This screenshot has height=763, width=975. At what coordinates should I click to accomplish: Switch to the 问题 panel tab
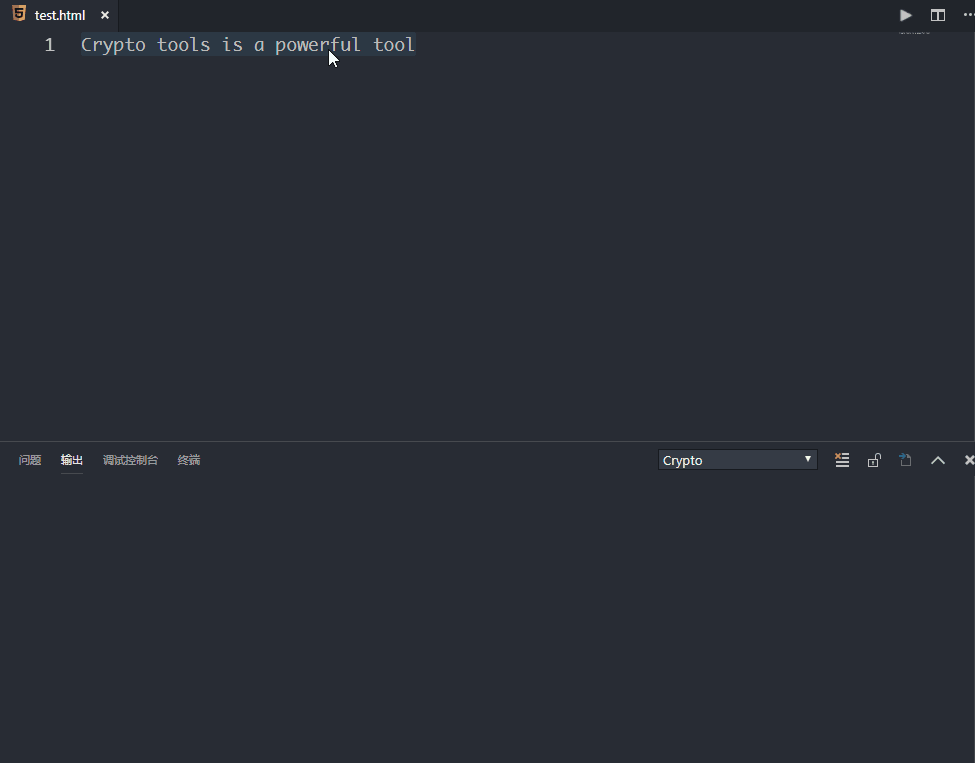point(30,460)
